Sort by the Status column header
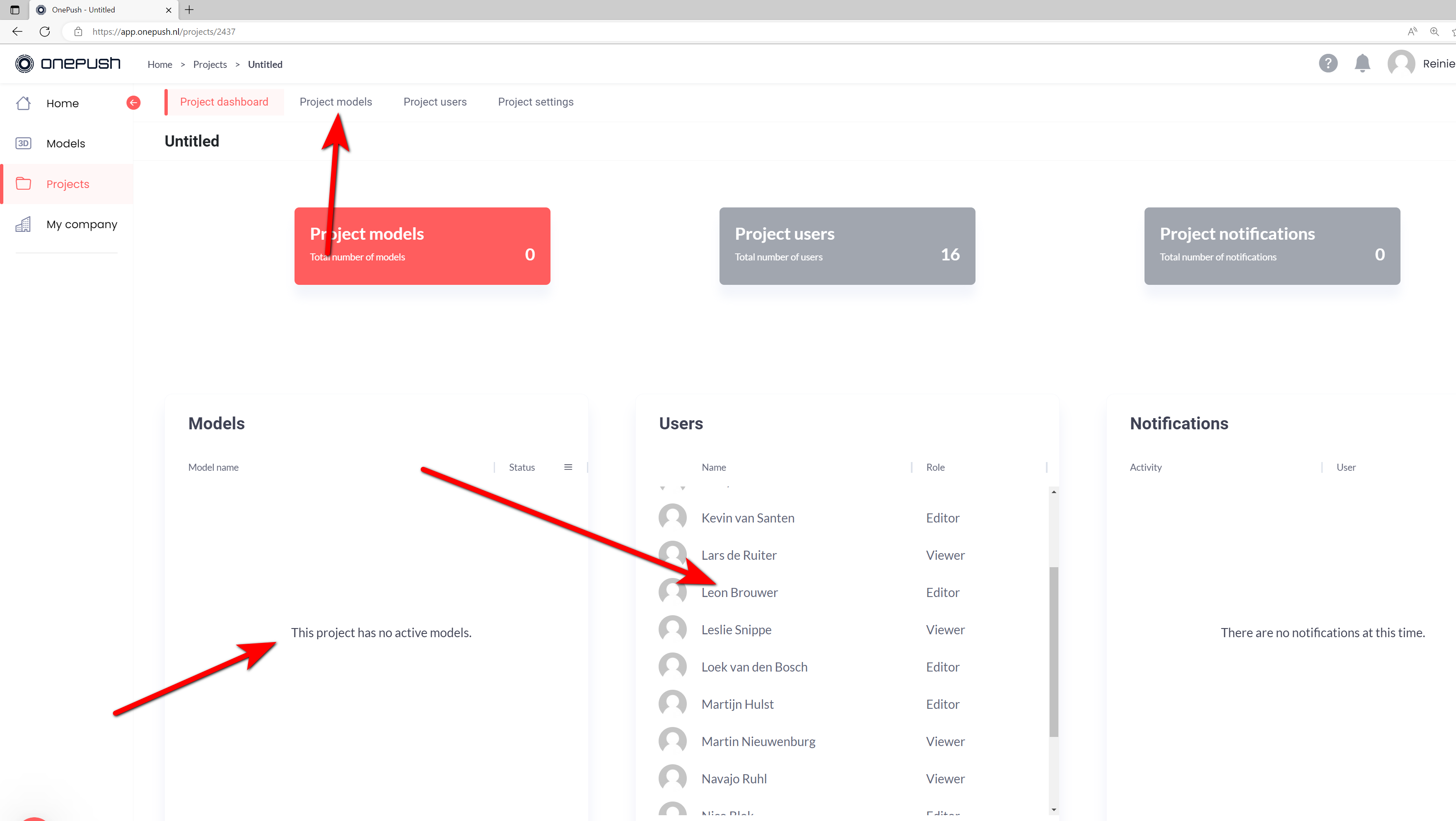This screenshot has width=1456, height=821. tap(522, 467)
